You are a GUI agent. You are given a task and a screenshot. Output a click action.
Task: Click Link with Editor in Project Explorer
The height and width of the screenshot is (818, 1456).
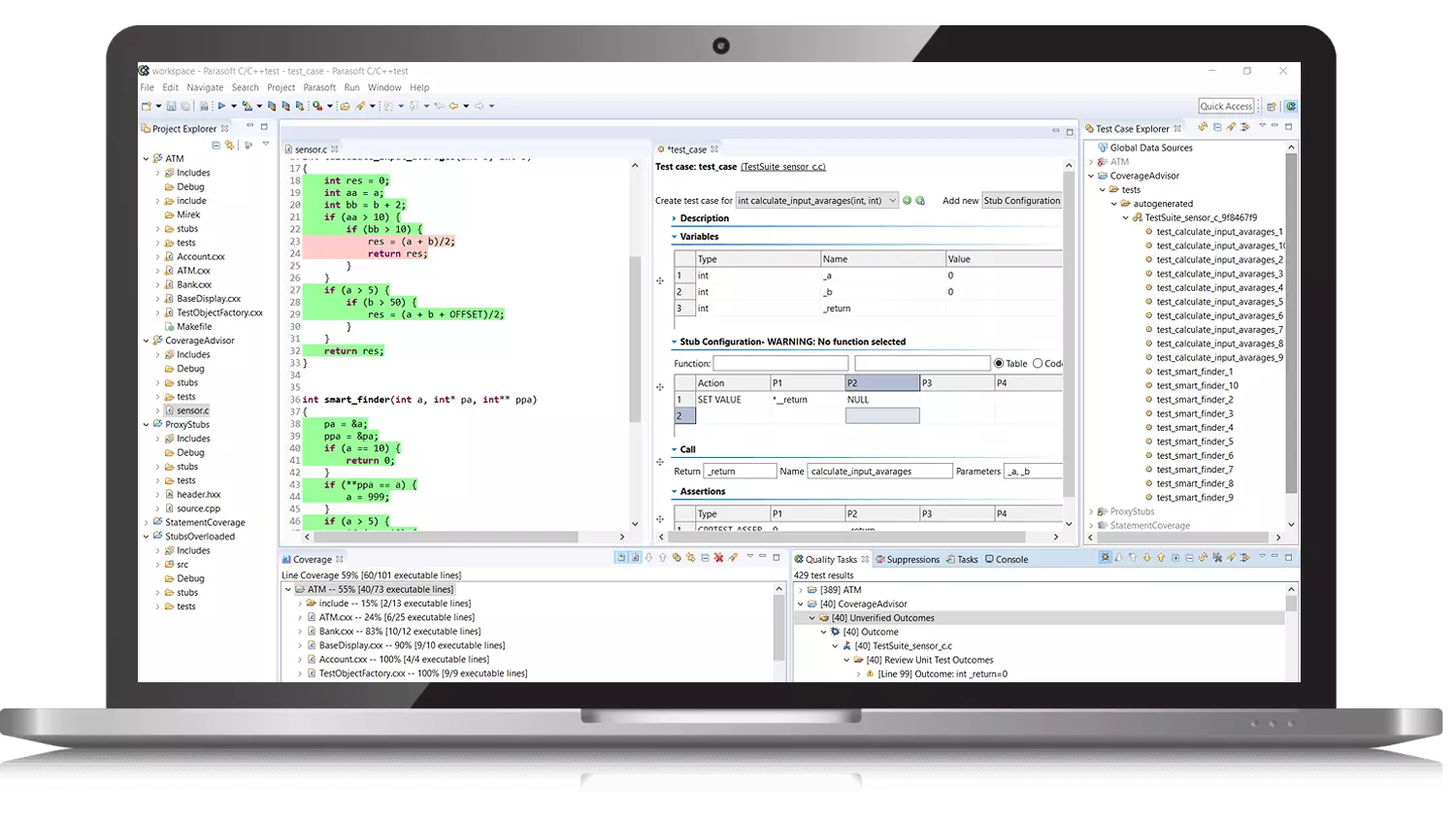(230, 146)
